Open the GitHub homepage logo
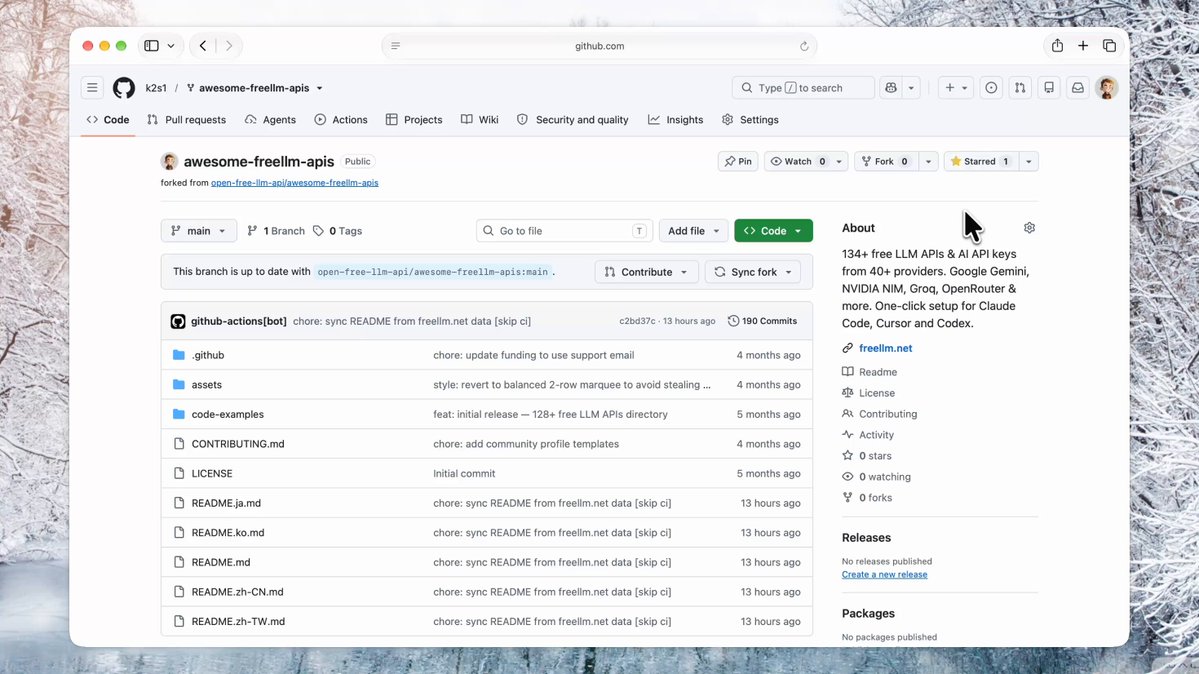This screenshot has height=674, width=1199. (124, 88)
